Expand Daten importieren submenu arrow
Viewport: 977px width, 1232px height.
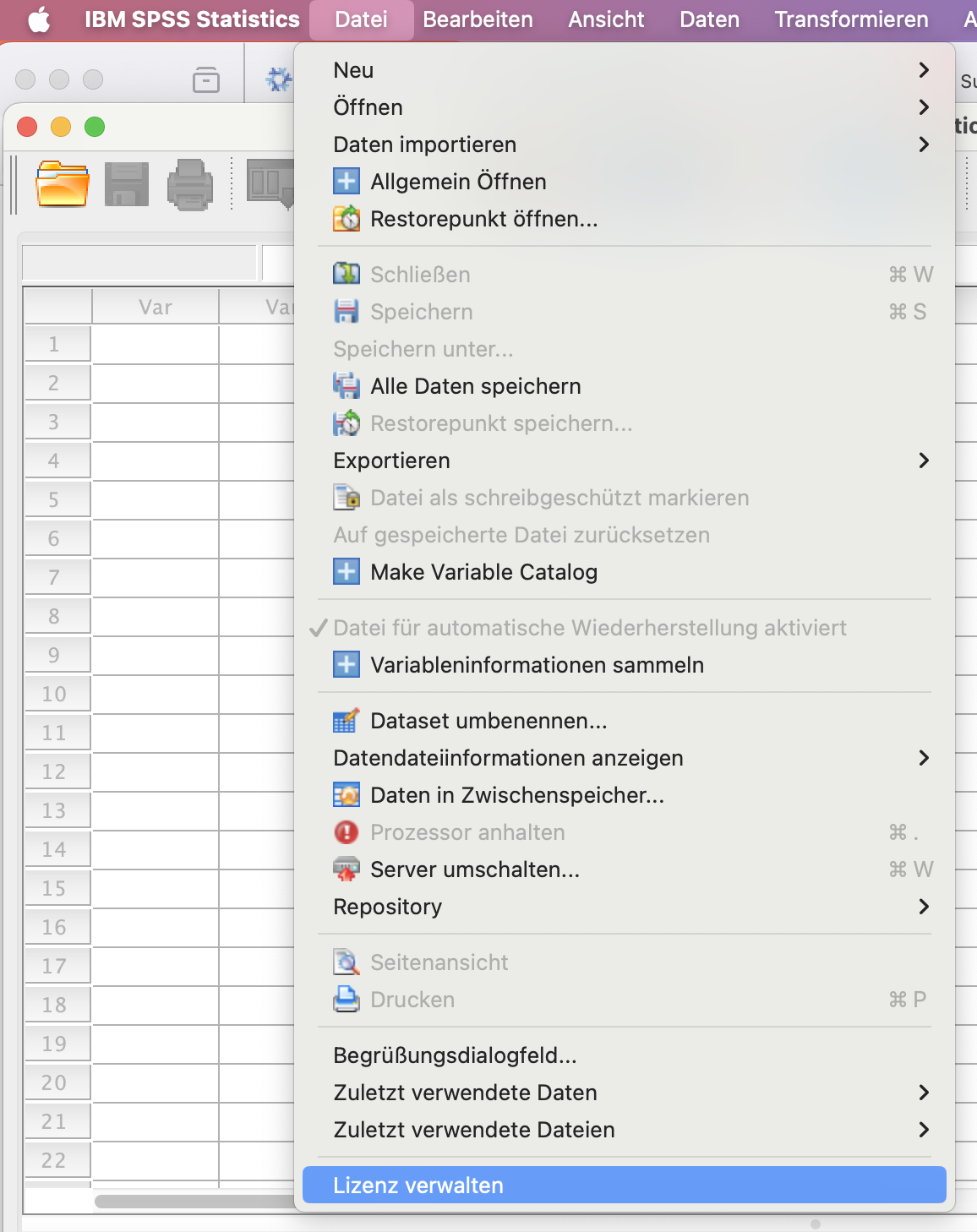924,144
